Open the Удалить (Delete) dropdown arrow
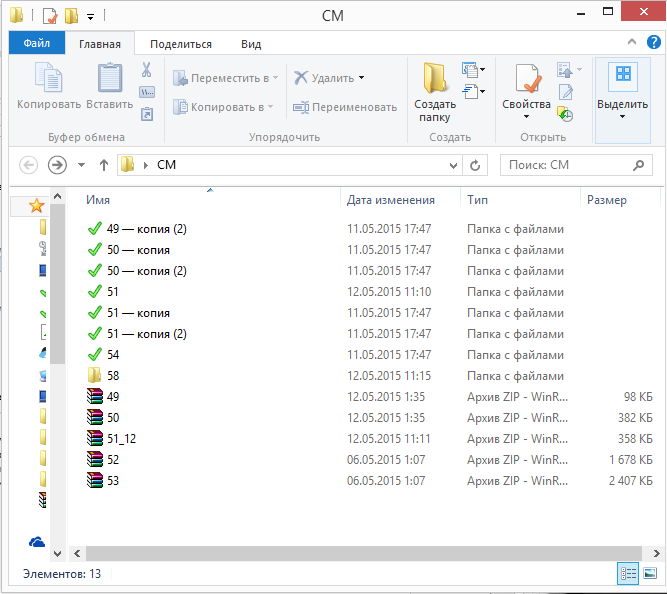 pos(361,78)
